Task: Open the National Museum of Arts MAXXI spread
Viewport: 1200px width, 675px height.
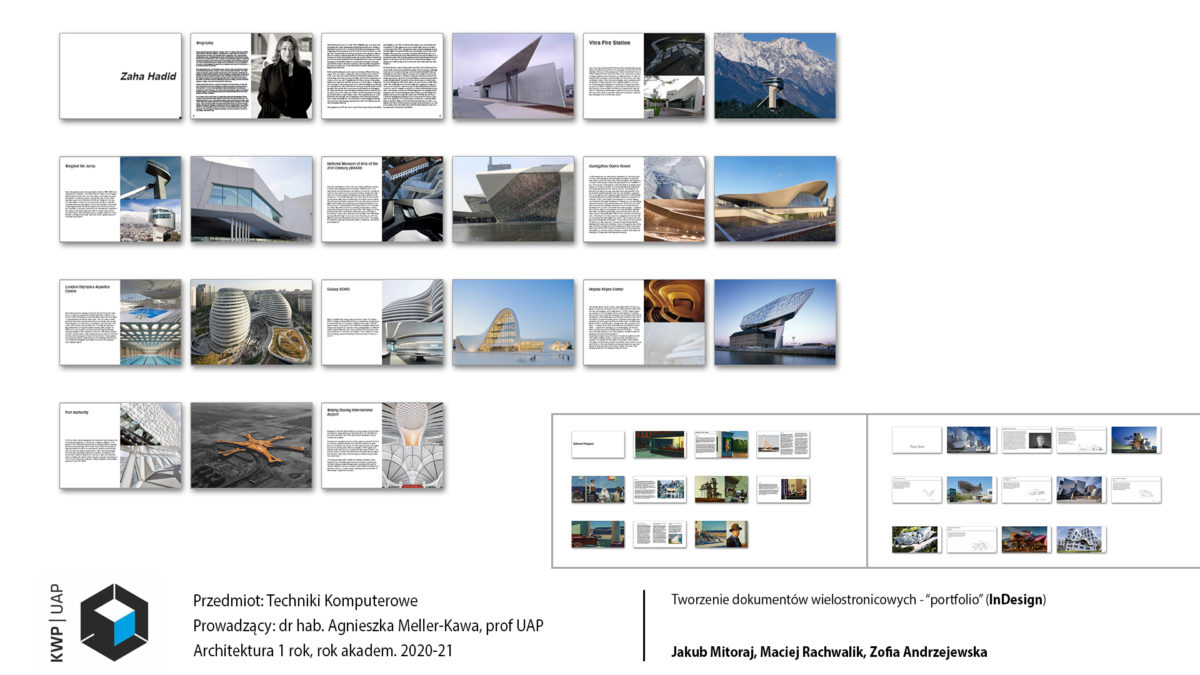Action: (382, 199)
